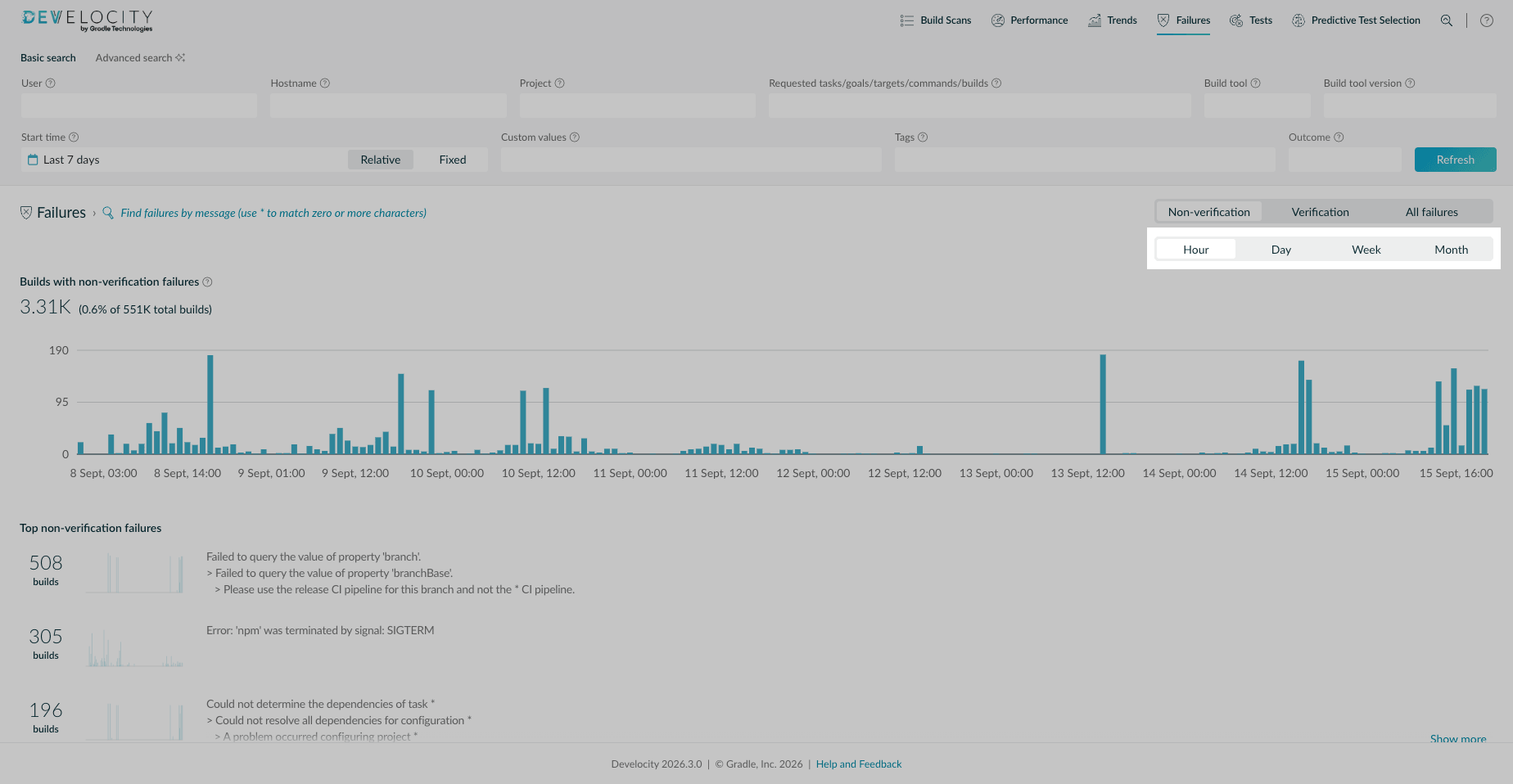
Task: Set chart granularity to Month
Action: [1452, 250]
